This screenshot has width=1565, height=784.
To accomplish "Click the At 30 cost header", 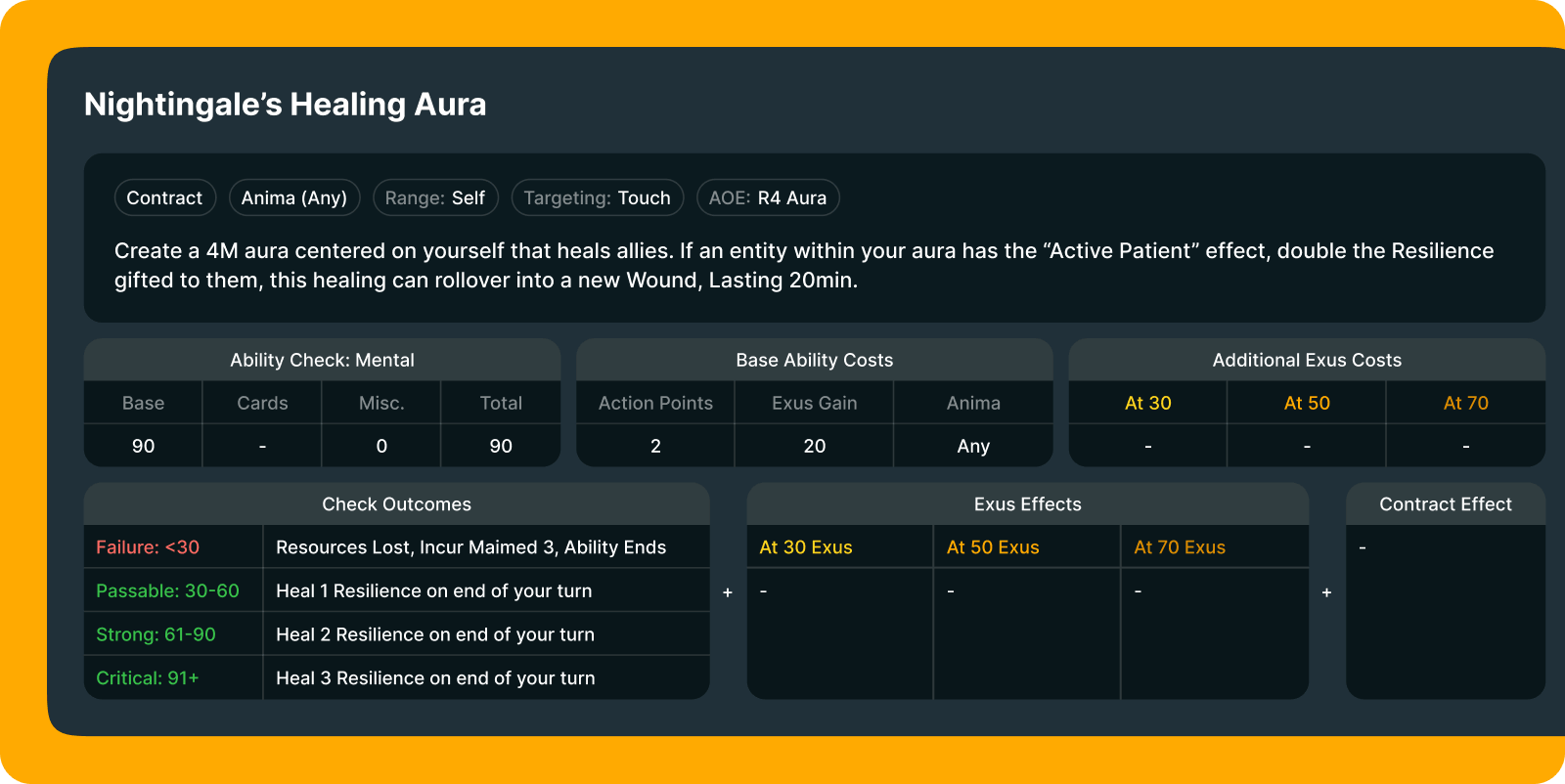I will pyautogui.click(x=1147, y=403).
